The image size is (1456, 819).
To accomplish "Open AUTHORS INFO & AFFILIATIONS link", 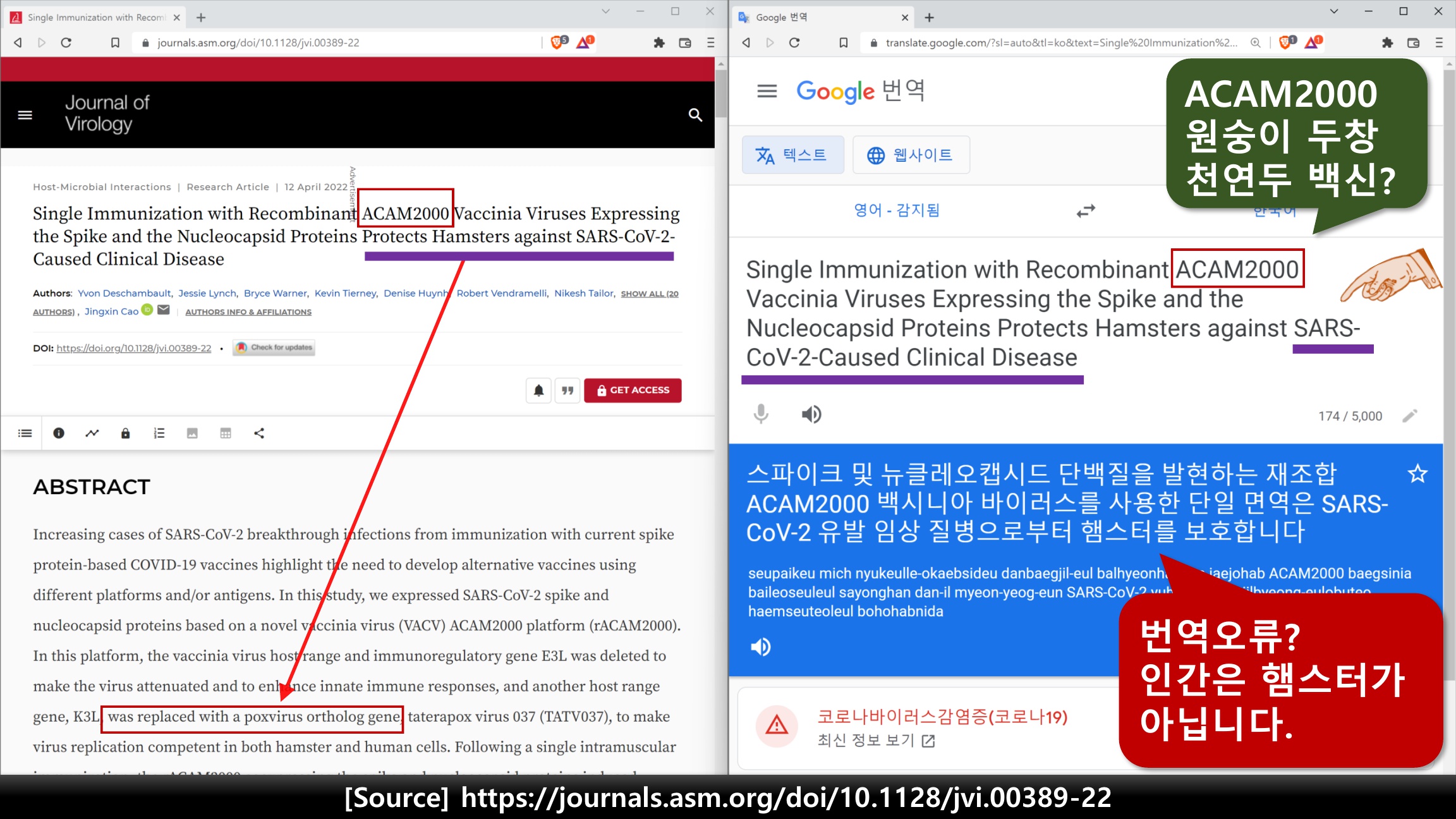I will click(248, 312).
